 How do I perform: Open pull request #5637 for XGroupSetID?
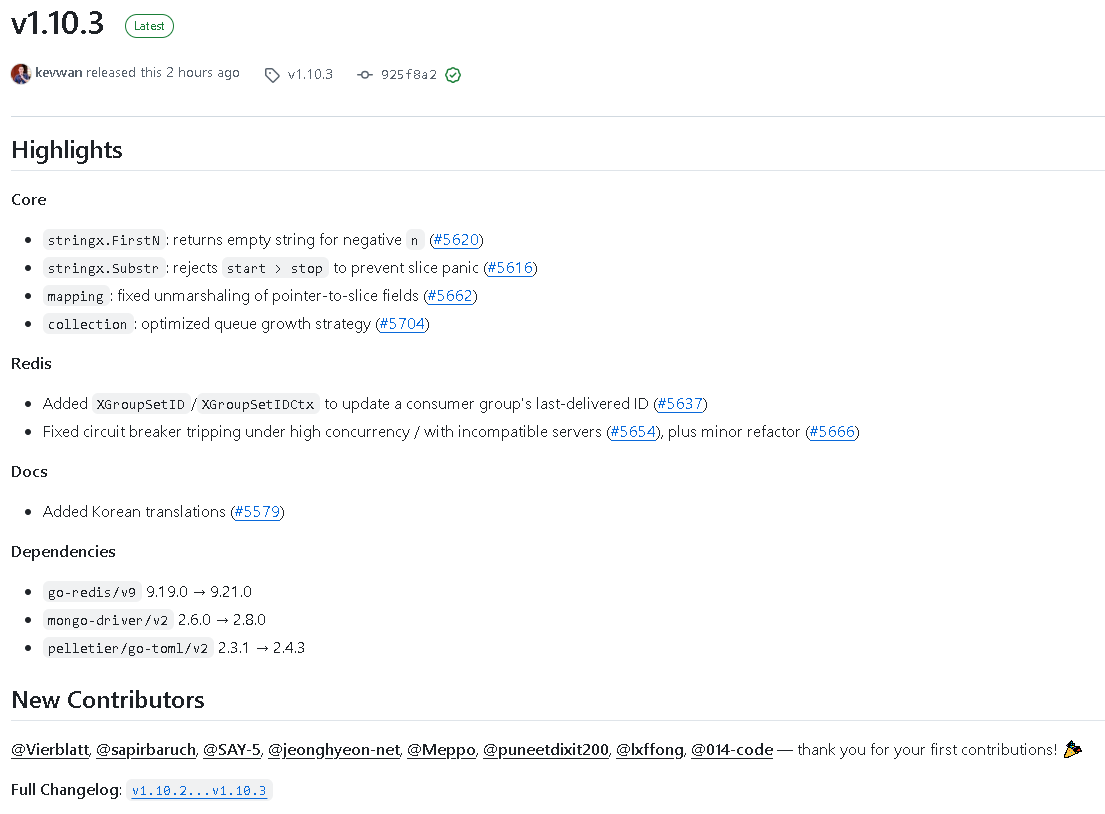click(x=680, y=404)
